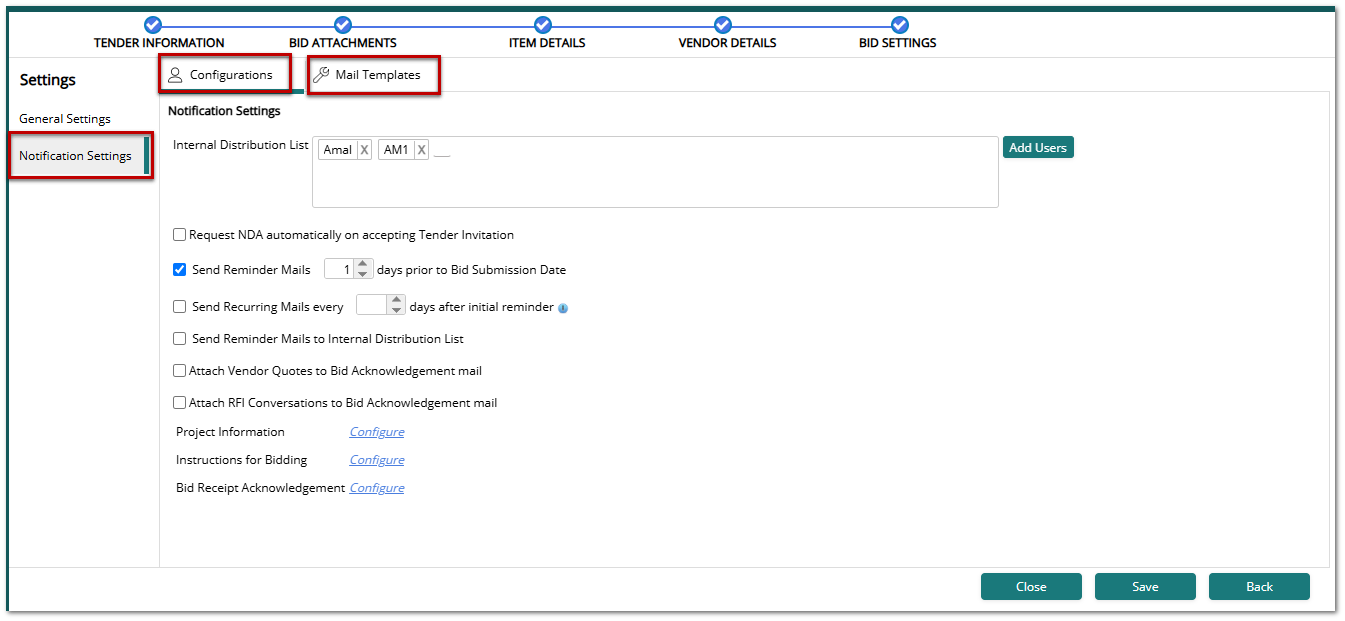Image resolution: width=1345 pixels, height=621 pixels.
Task: Check Attach Vendor Quotes to acknowledgement mail
Action: [180, 371]
